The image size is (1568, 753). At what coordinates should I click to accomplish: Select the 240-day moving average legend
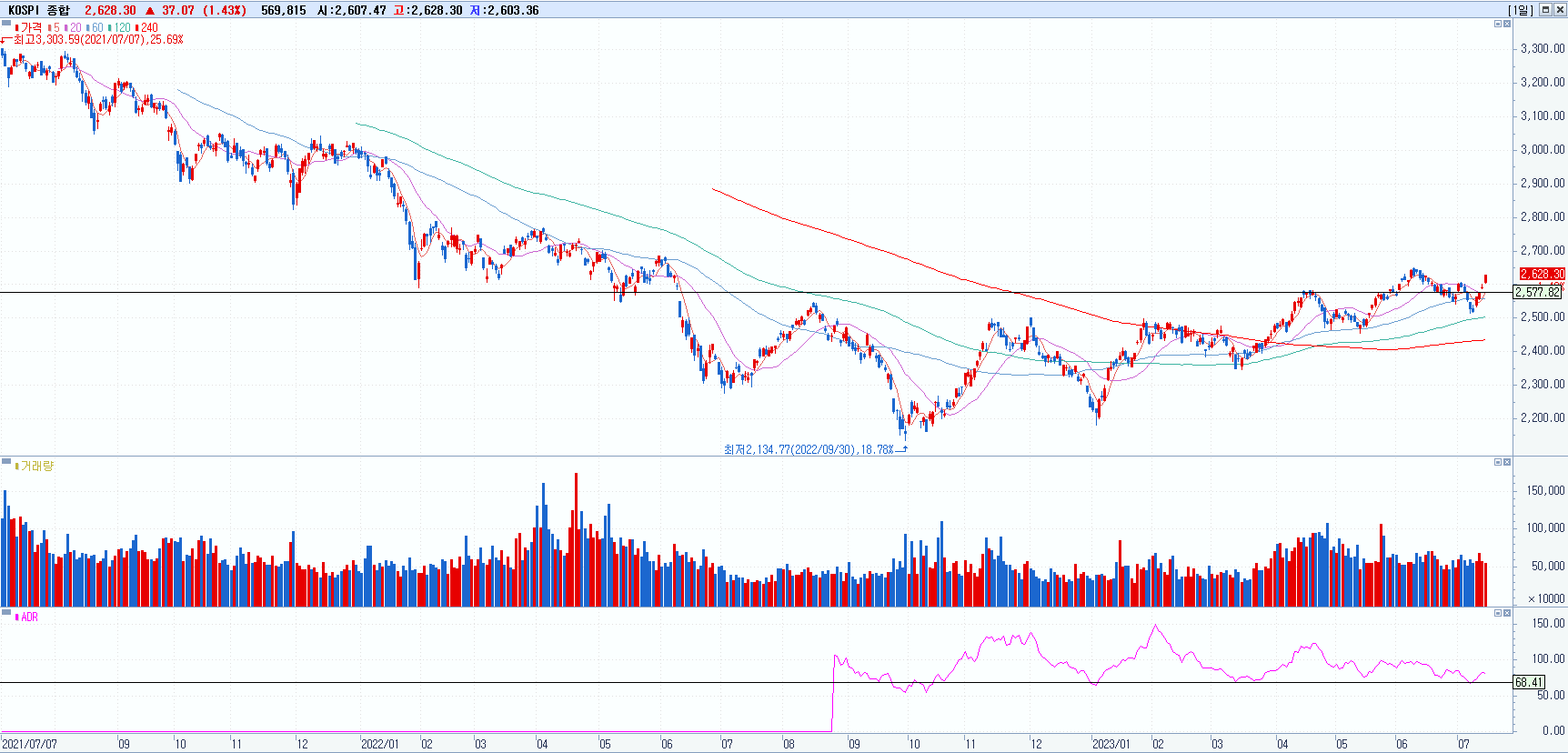point(147,27)
